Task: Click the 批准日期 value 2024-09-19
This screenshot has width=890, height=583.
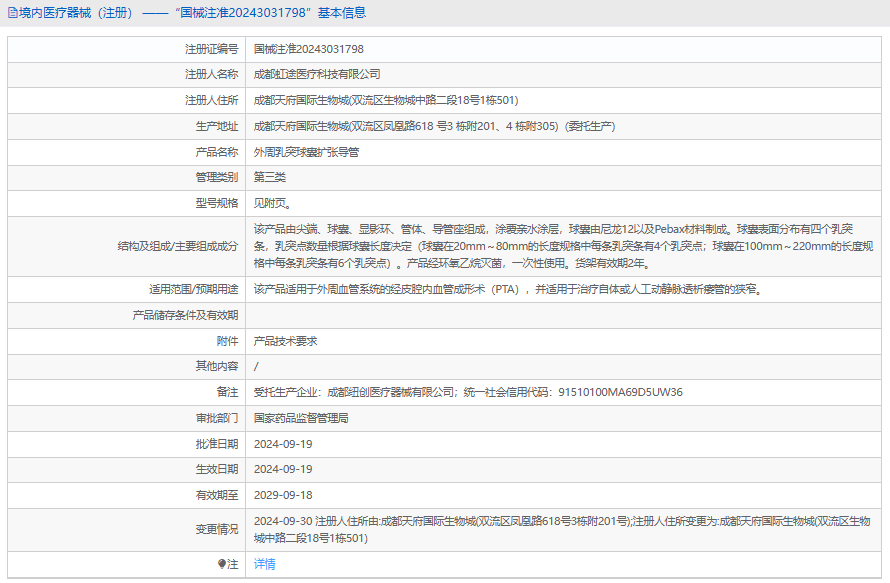Action: tap(283, 444)
